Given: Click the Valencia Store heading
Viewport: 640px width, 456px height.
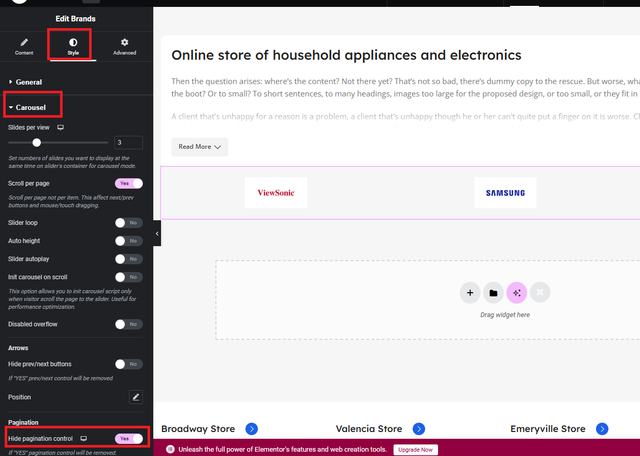Looking at the screenshot, I should click(369, 429).
